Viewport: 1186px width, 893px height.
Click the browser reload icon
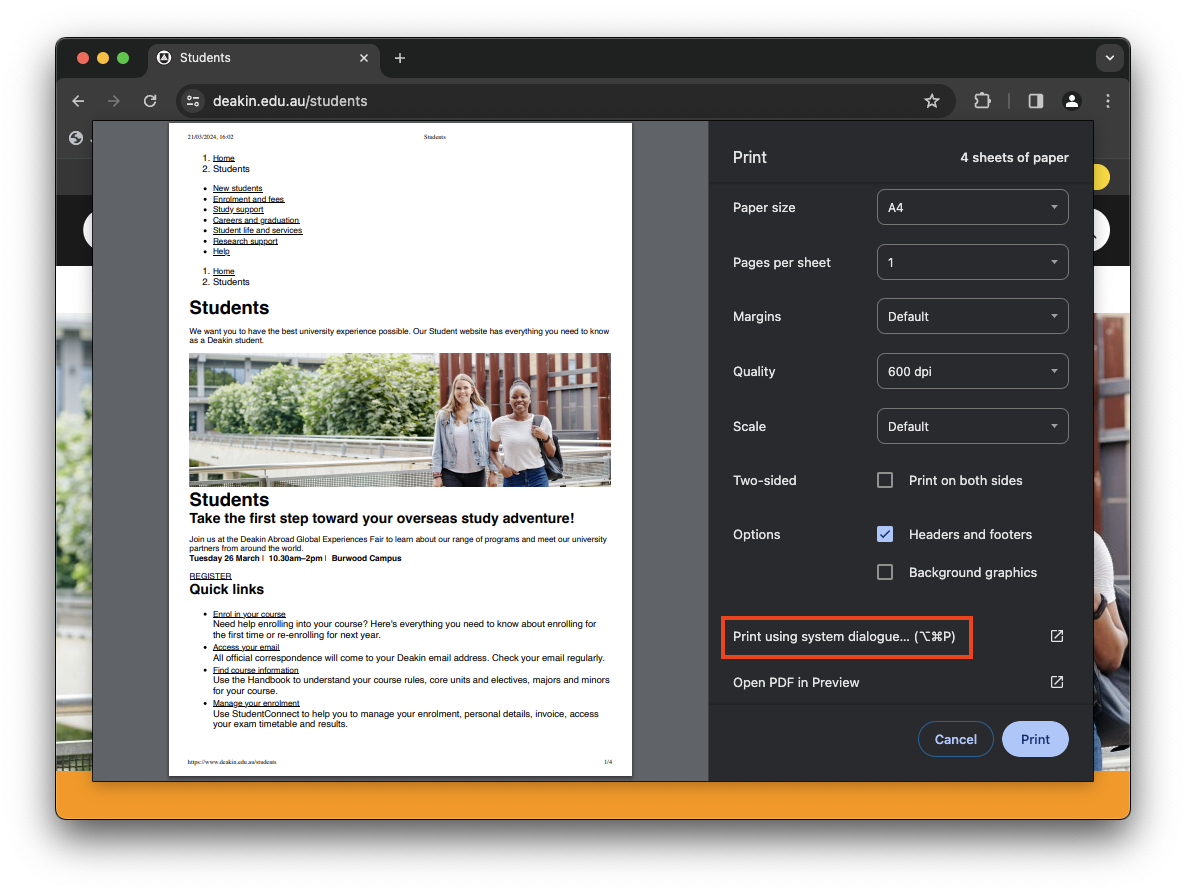pyautogui.click(x=150, y=101)
